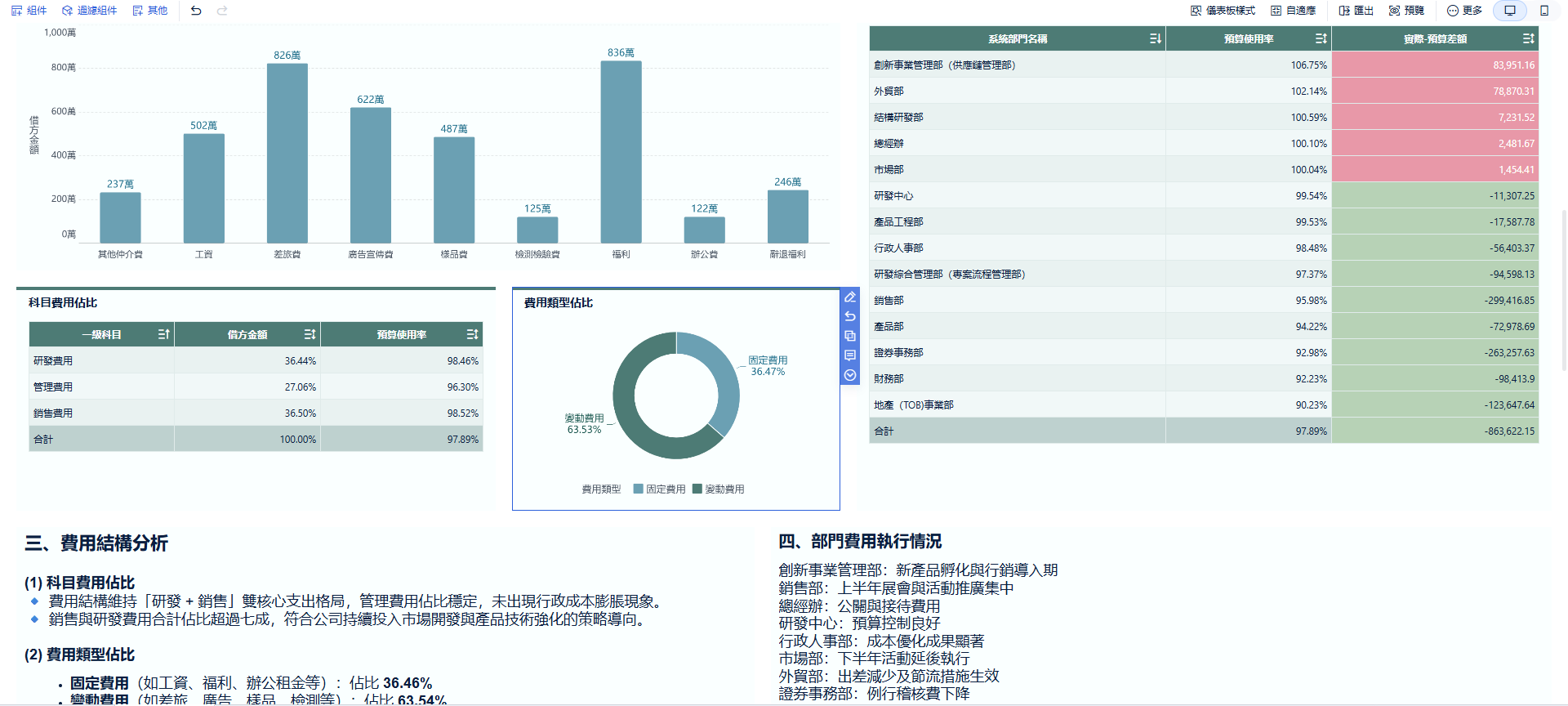The width and height of the screenshot is (1568, 706).
Task: Click the copy icon on chart side toolbar
Action: 850,336
